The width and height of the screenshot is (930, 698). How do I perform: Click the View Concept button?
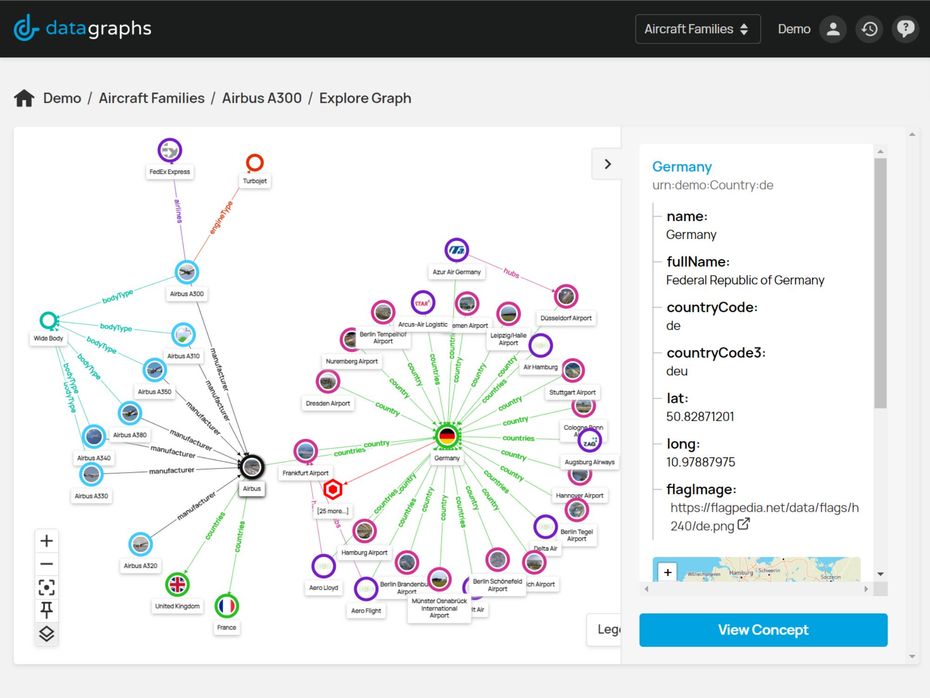point(763,630)
